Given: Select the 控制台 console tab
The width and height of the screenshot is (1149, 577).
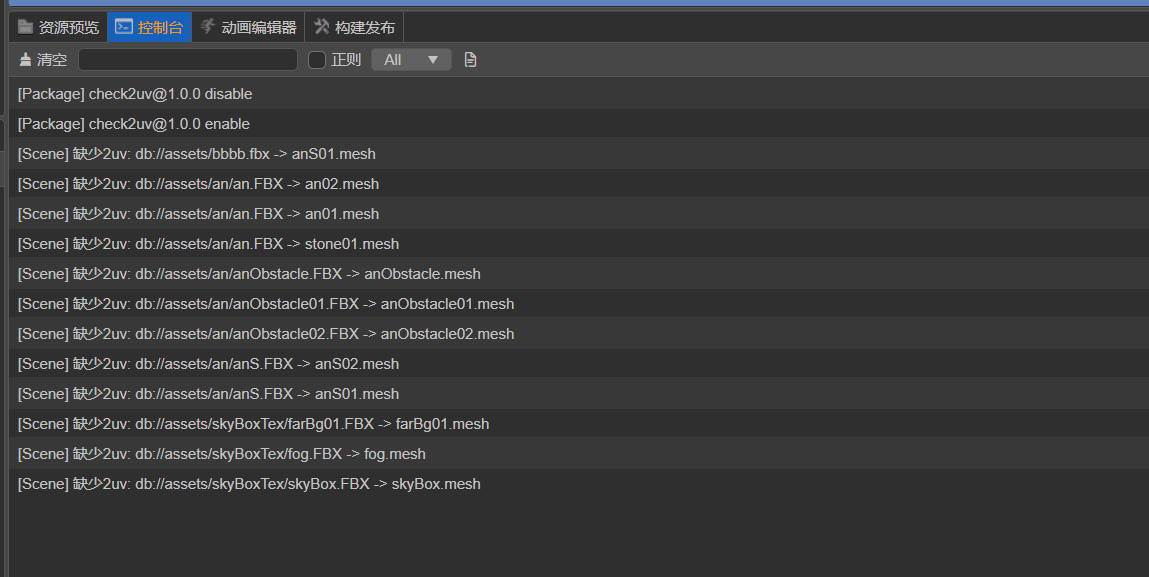Looking at the screenshot, I should pos(149,27).
